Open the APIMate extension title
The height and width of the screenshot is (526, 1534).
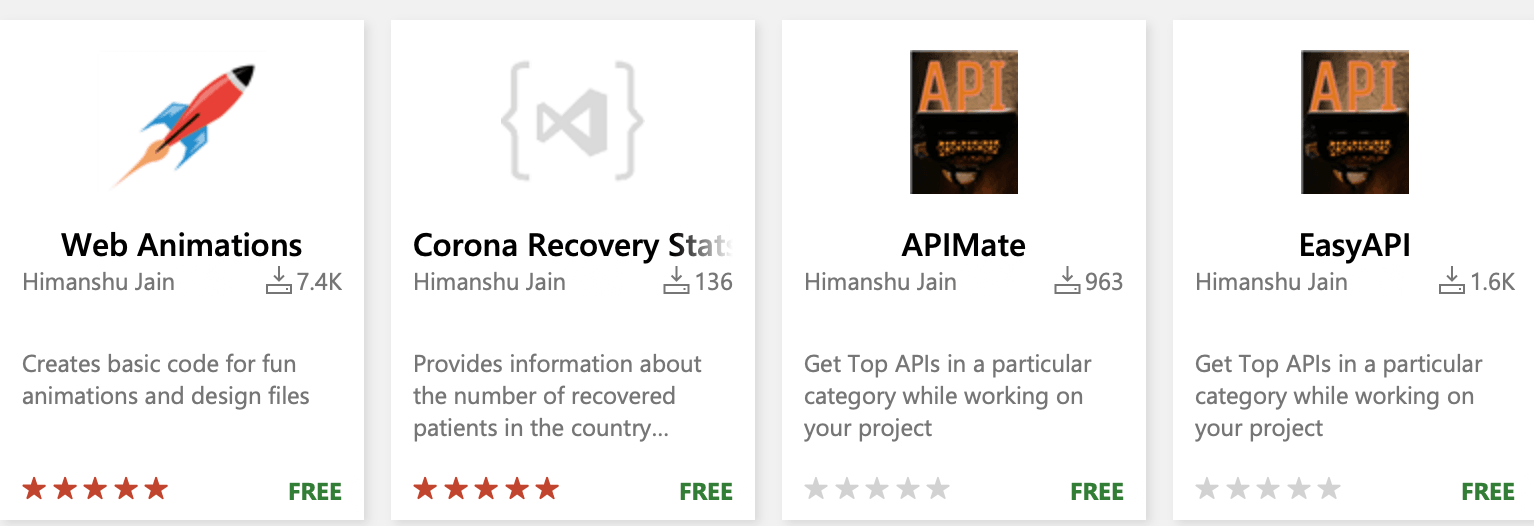[x=964, y=245]
